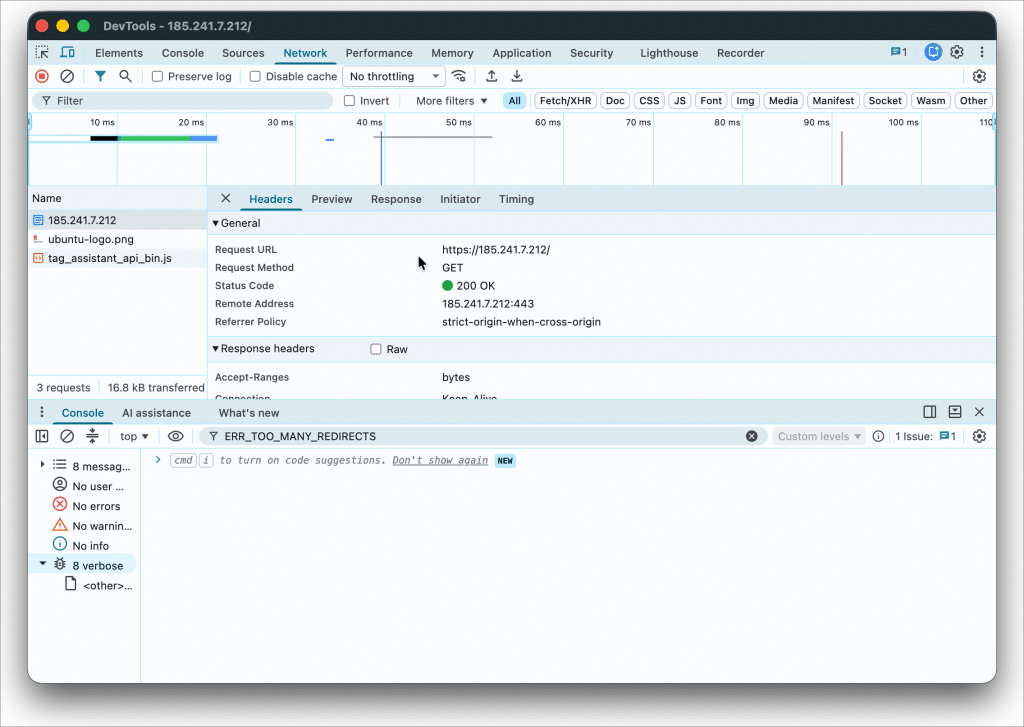This screenshot has width=1024, height=727.
Task: Open the Timing tab of request details
Action: (x=516, y=199)
